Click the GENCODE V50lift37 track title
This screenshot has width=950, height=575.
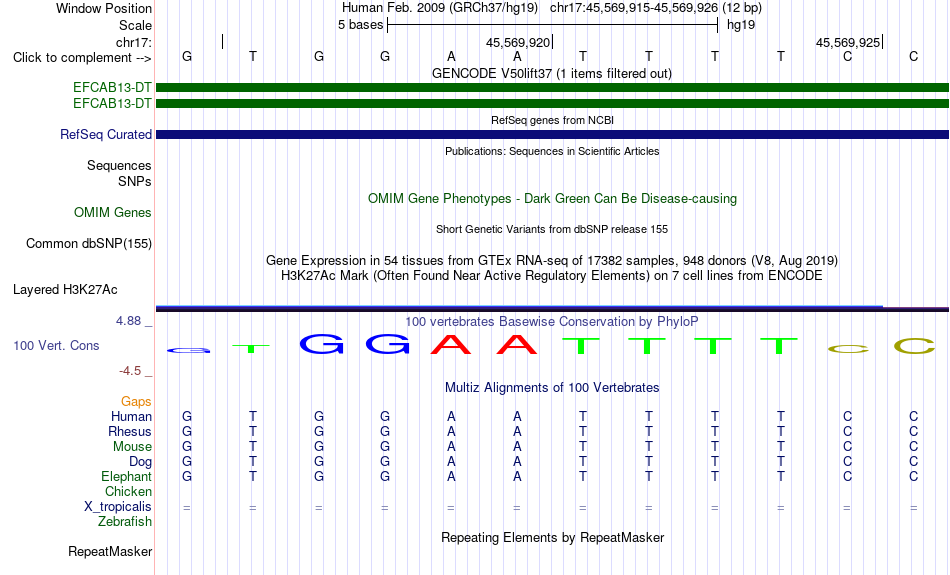pos(551,73)
